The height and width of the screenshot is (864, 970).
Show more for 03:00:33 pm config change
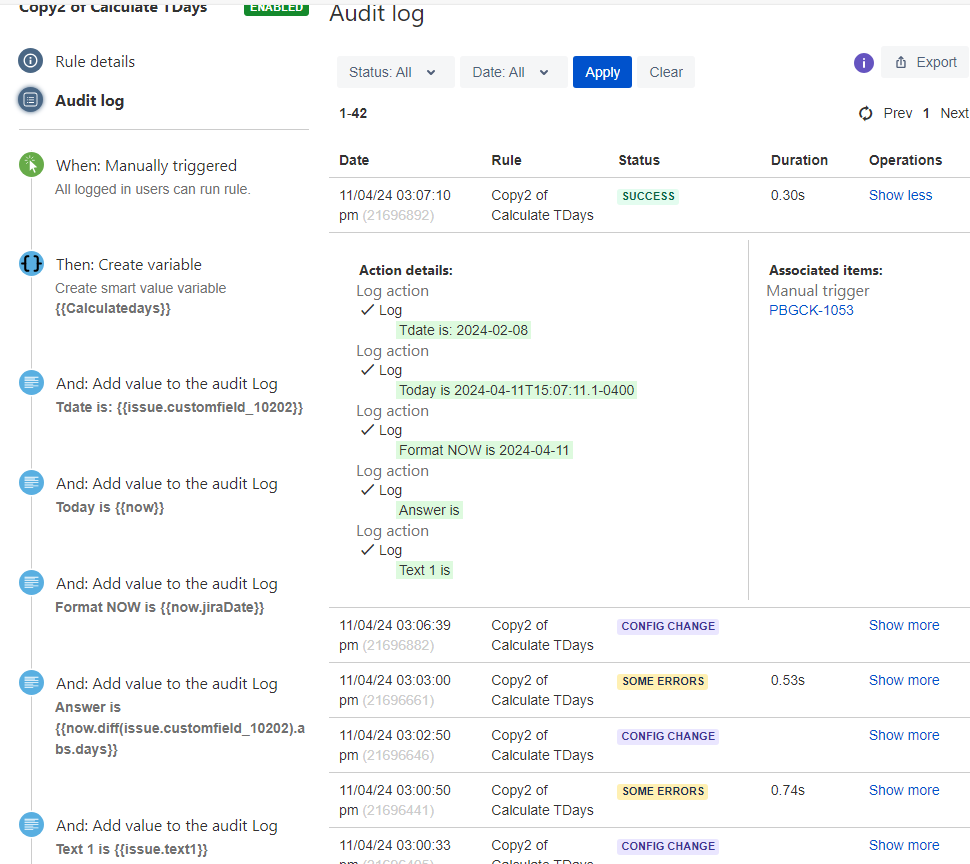pos(904,845)
